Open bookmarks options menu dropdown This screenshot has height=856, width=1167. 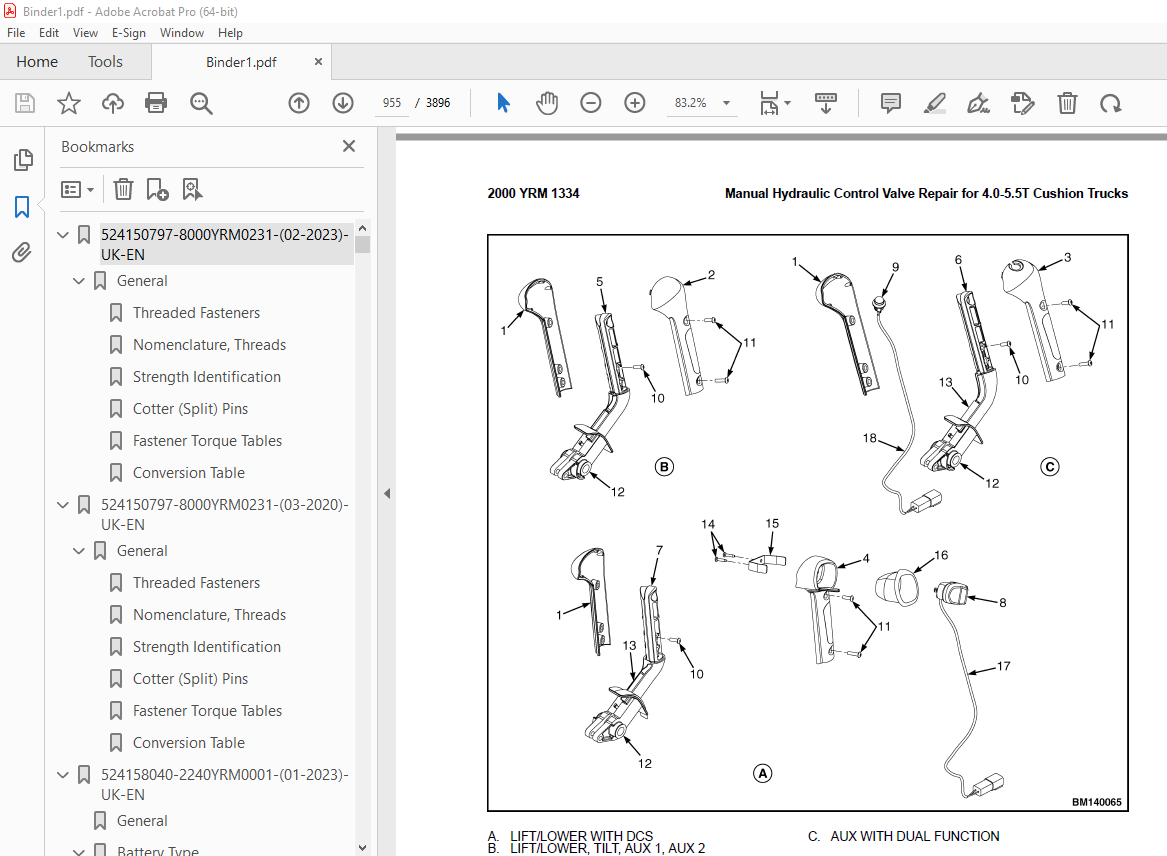coord(77,189)
